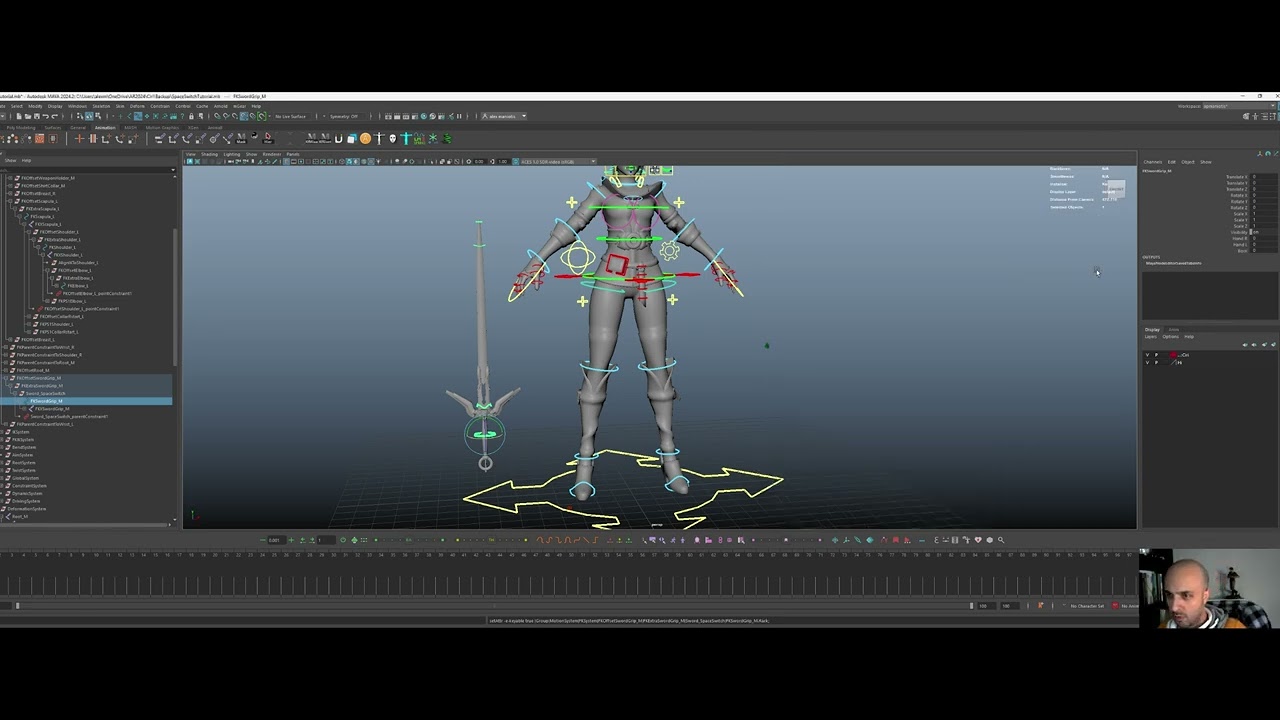The width and height of the screenshot is (1280, 720).
Task: Open the Deform menu
Action: click(x=137, y=106)
